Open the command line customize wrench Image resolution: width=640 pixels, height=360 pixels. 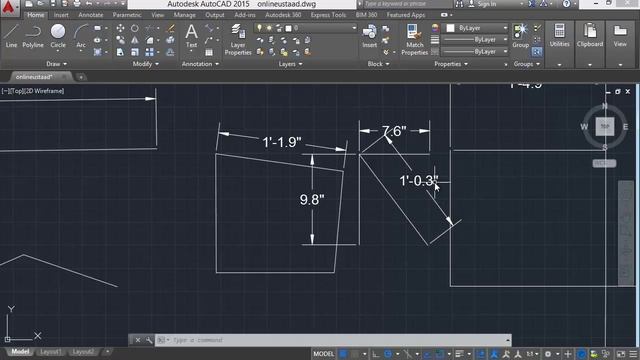[x=149, y=340]
